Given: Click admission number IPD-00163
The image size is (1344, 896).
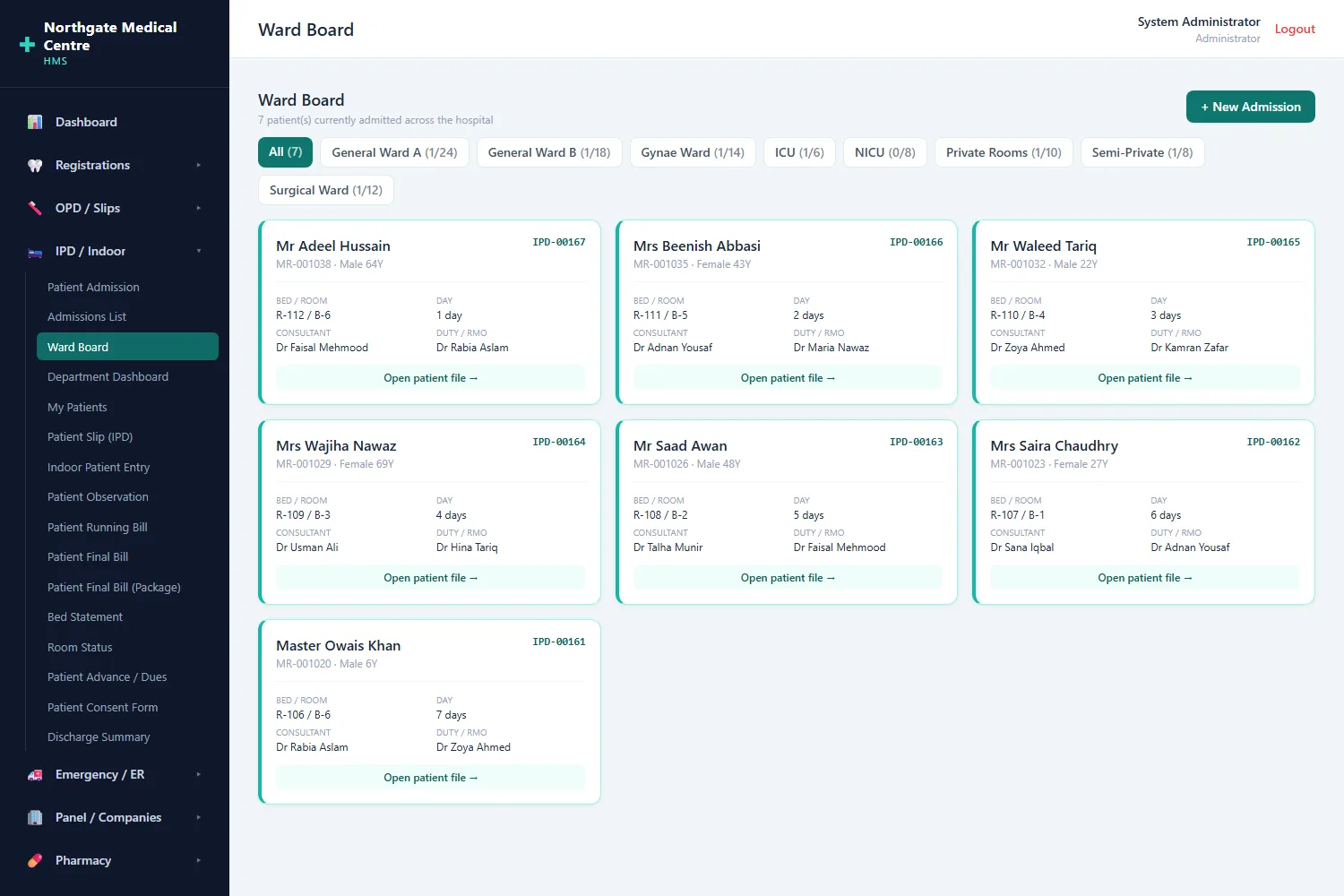Looking at the screenshot, I should (916, 442).
